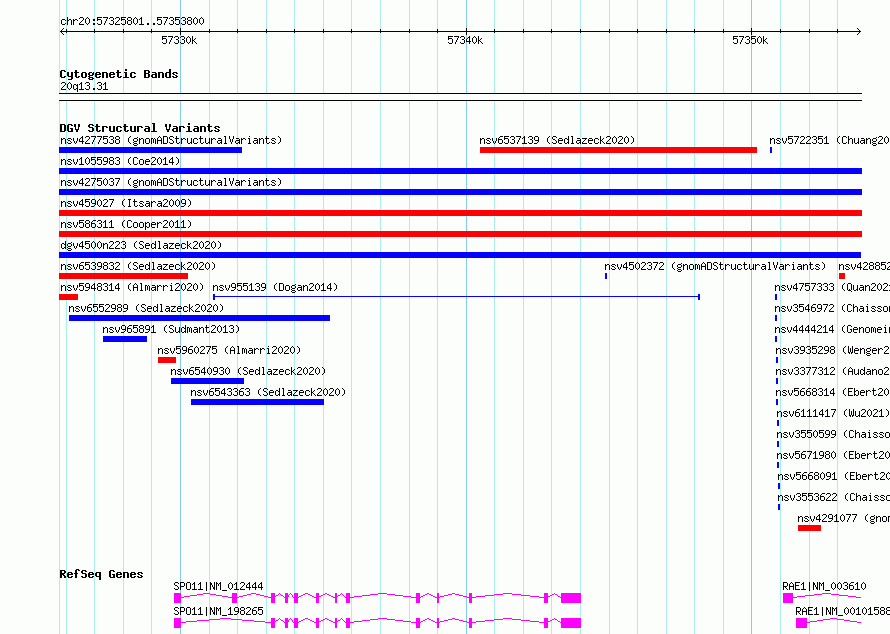The width and height of the screenshot is (890, 634).
Task: Select blue bar beneath nsv6552989
Action: point(199,318)
